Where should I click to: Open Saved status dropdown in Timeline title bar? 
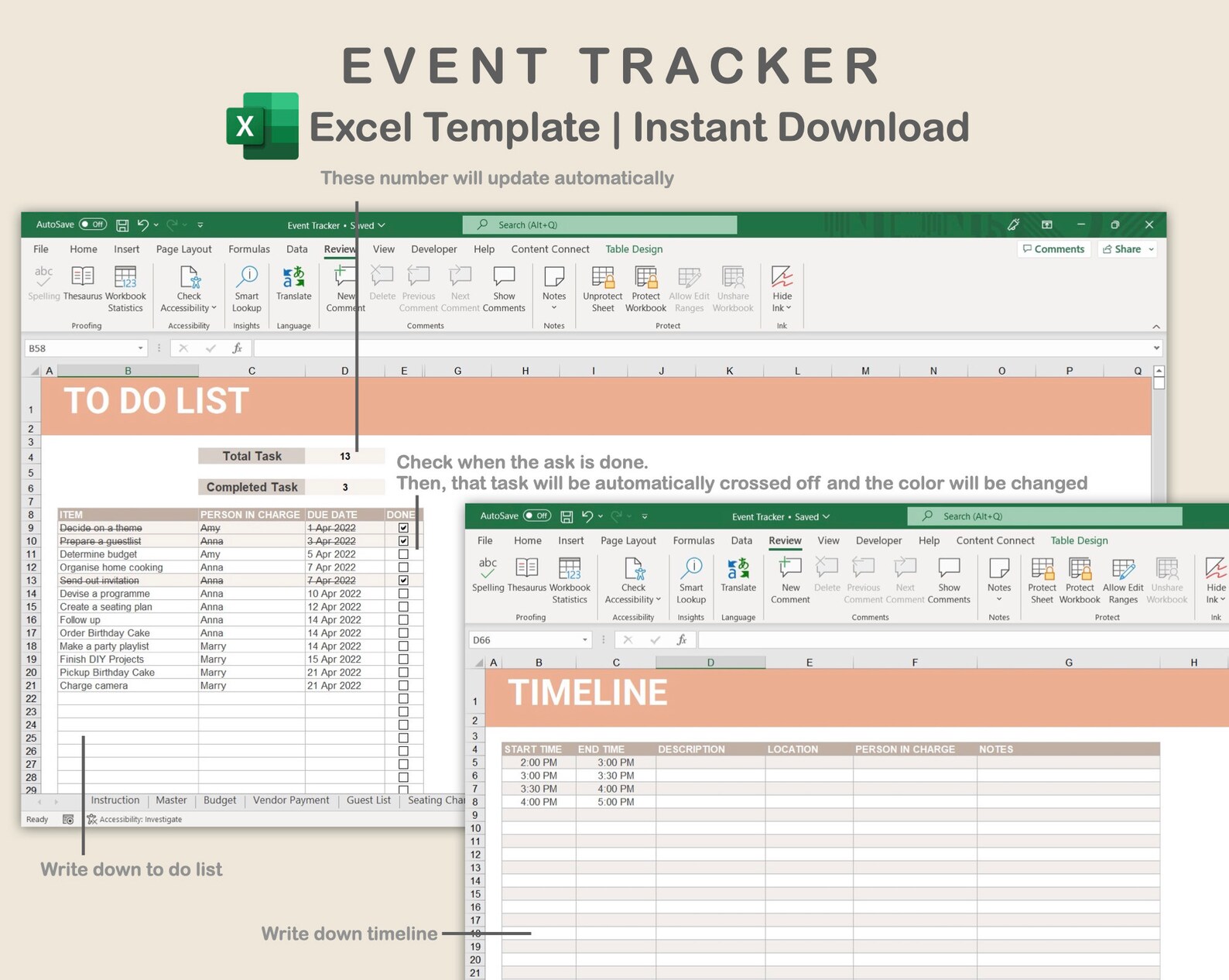point(826,516)
